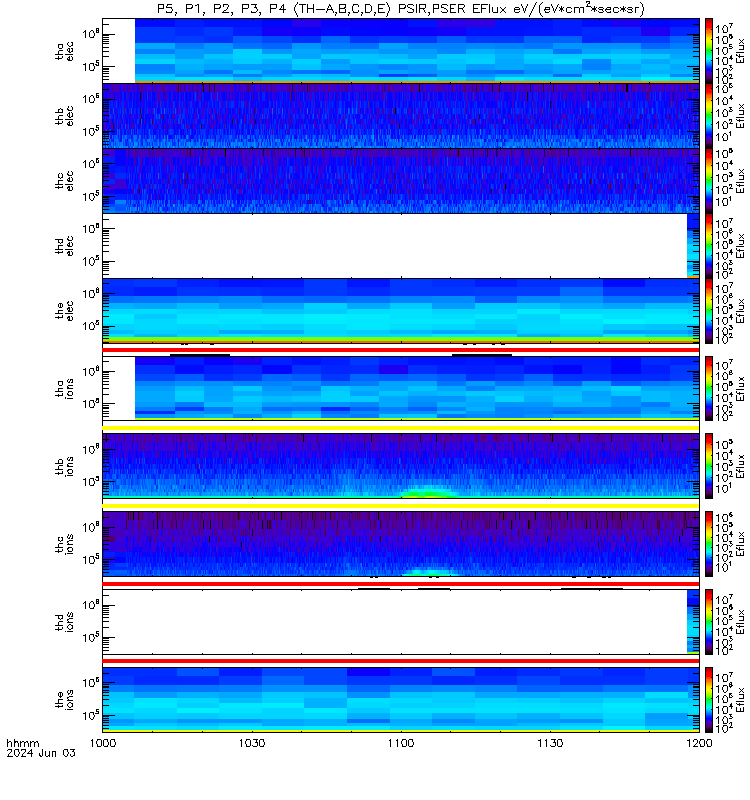Click the Eflux label of thb ions colorbar
This screenshot has width=750, height=800.
[740, 466]
